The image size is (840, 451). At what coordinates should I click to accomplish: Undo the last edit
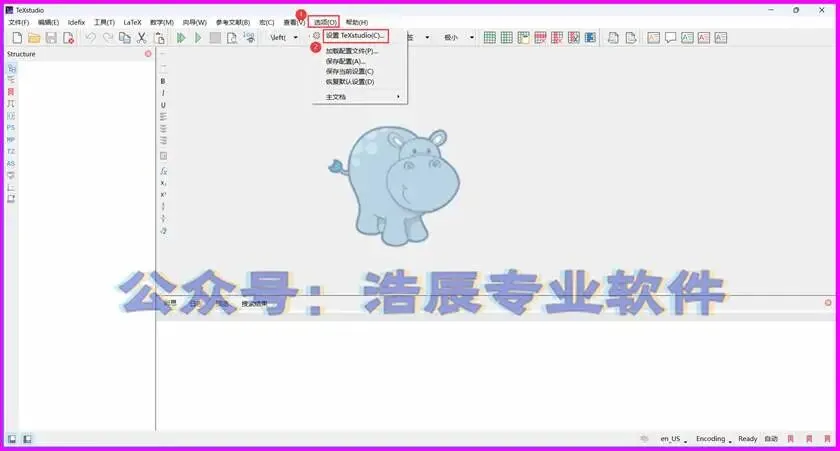[x=91, y=37]
